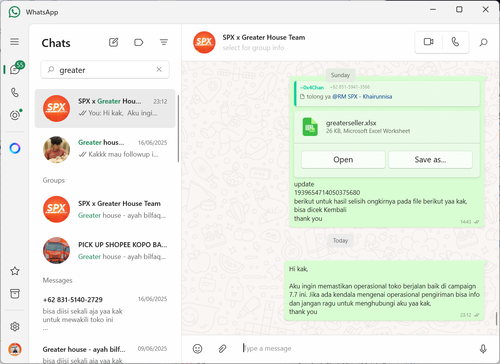Click the Sunday date separator
The image size is (500, 364).
coord(340,75)
